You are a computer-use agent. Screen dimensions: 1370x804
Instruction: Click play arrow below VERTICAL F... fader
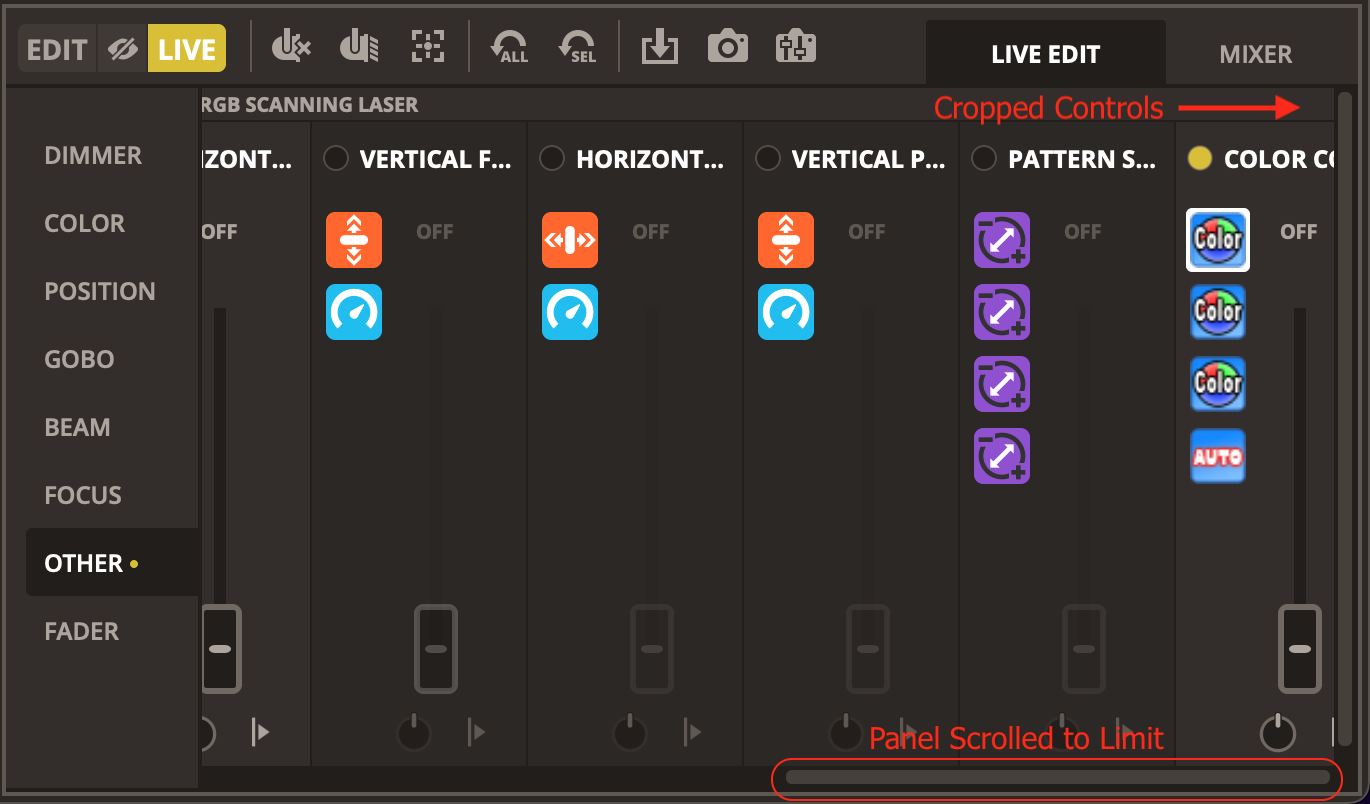[x=477, y=733]
